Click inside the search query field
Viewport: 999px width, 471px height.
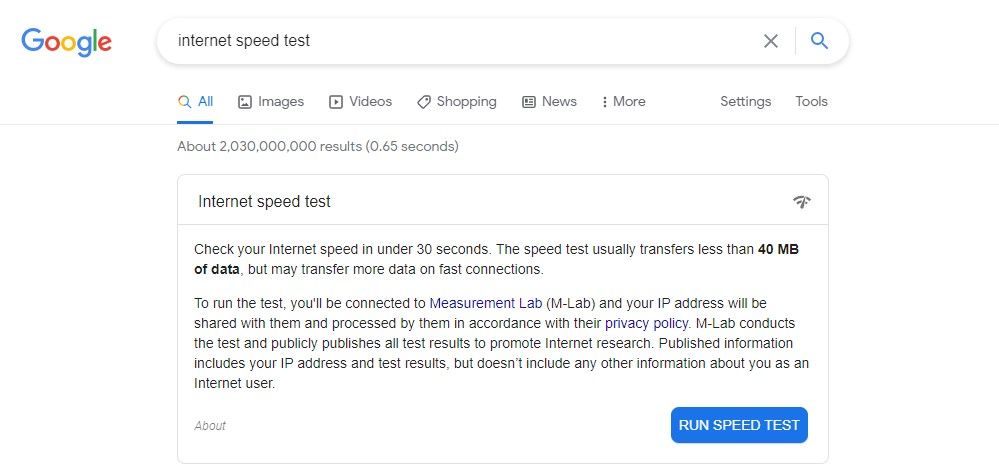click(x=459, y=41)
